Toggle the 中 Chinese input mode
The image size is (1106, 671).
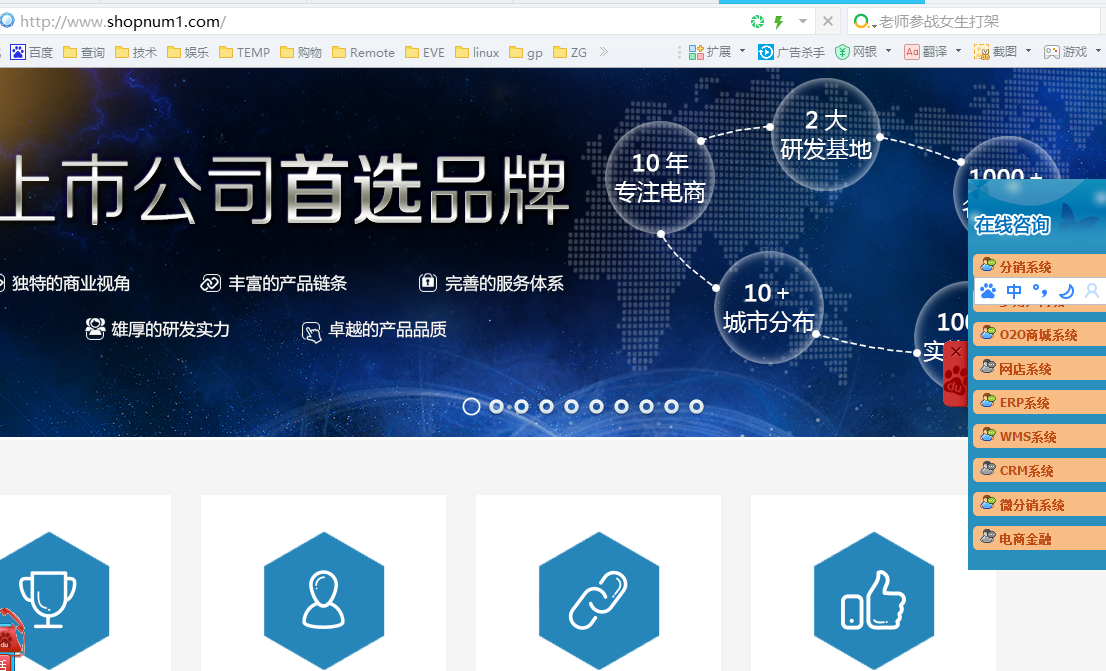pos(1014,291)
